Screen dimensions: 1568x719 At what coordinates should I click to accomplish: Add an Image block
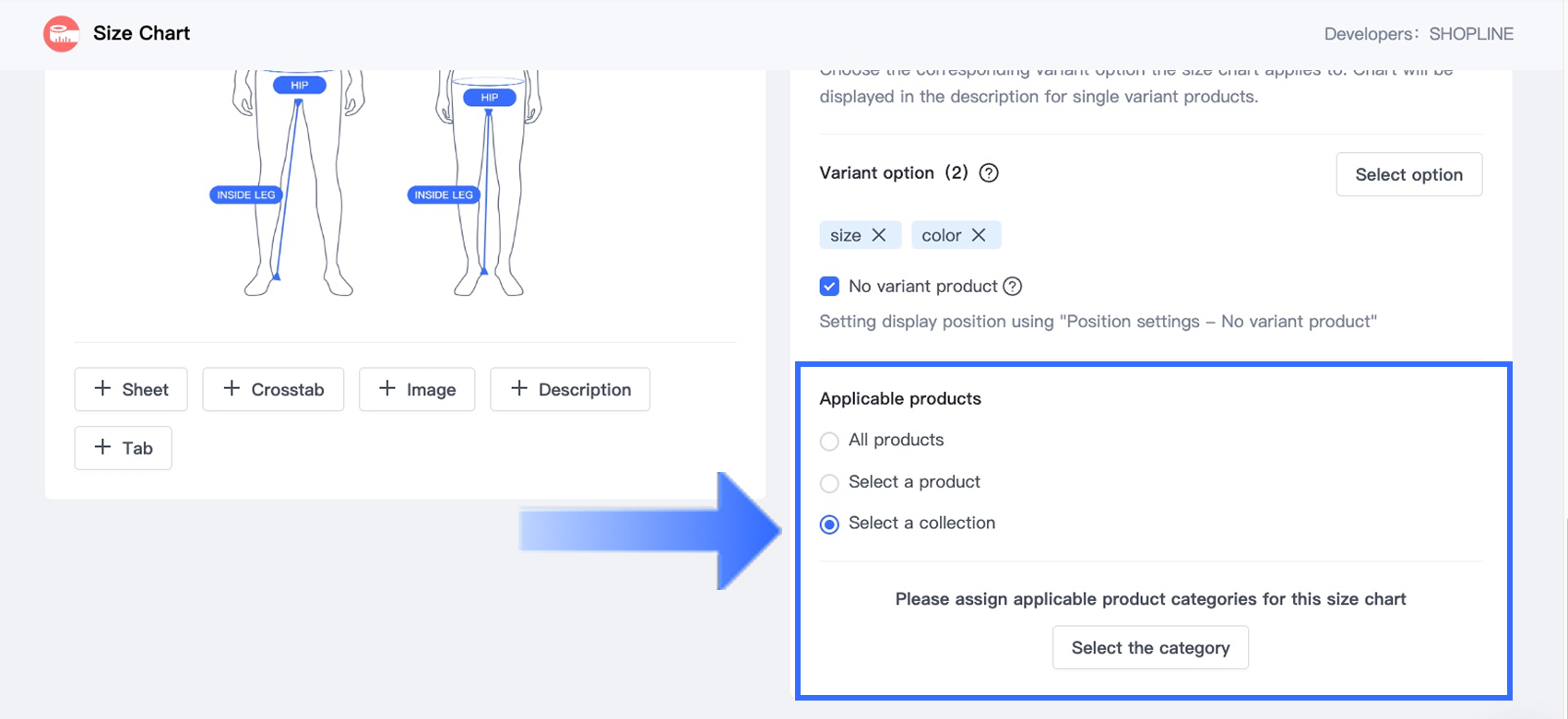click(417, 389)
